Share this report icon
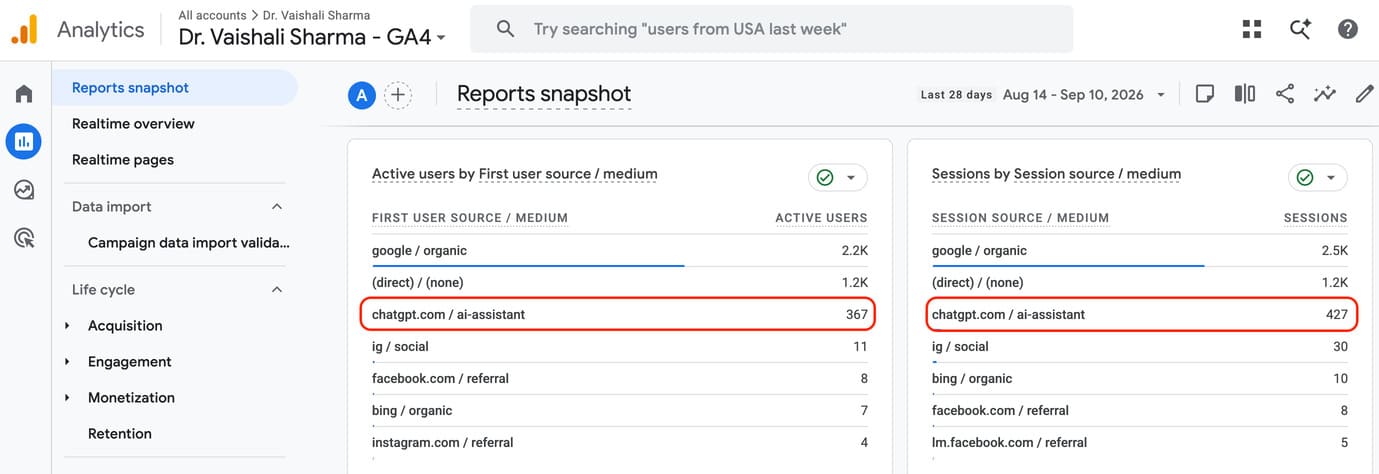 pyautogui.click(x=1285, y=94)
